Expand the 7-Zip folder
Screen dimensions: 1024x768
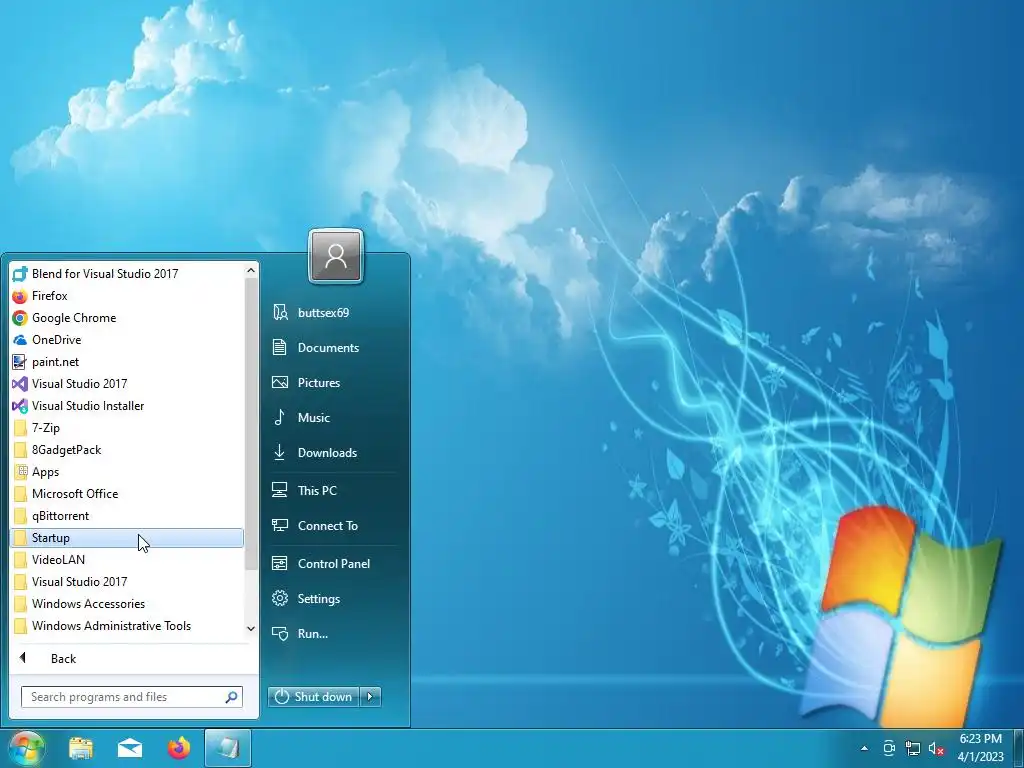(x=127, y=428)
